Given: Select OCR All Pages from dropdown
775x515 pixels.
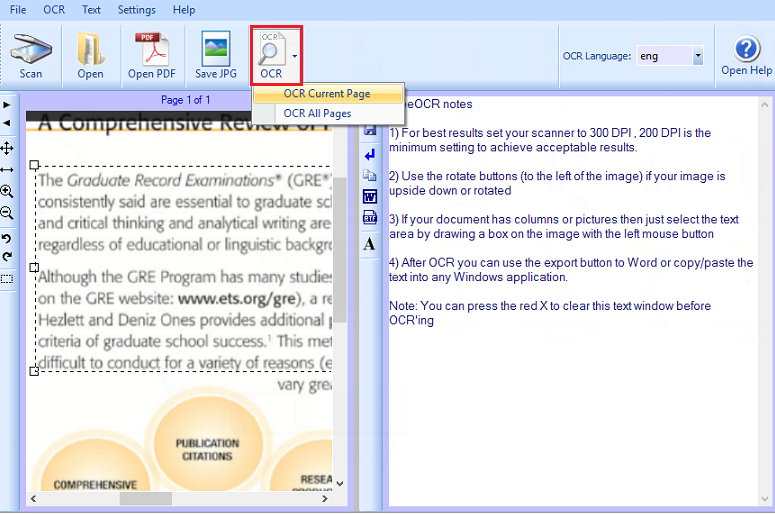Looking at the screenshot, I should (328, 113).
